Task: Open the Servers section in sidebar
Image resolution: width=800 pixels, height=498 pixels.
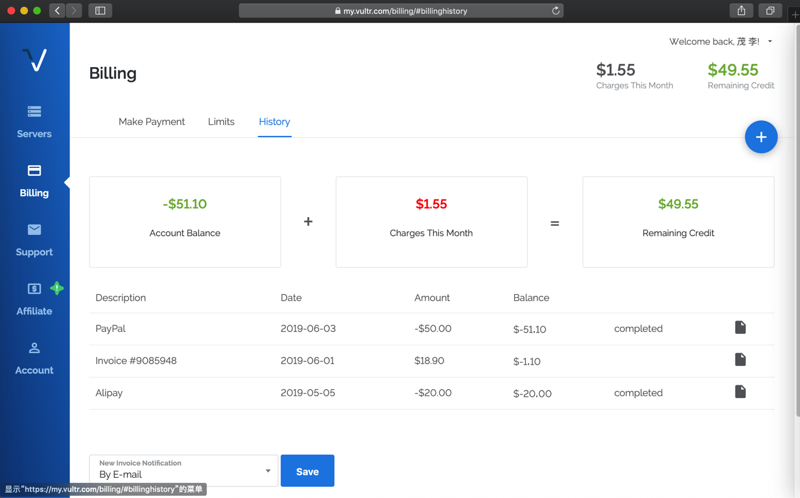Action: click(x=34, y=121)
